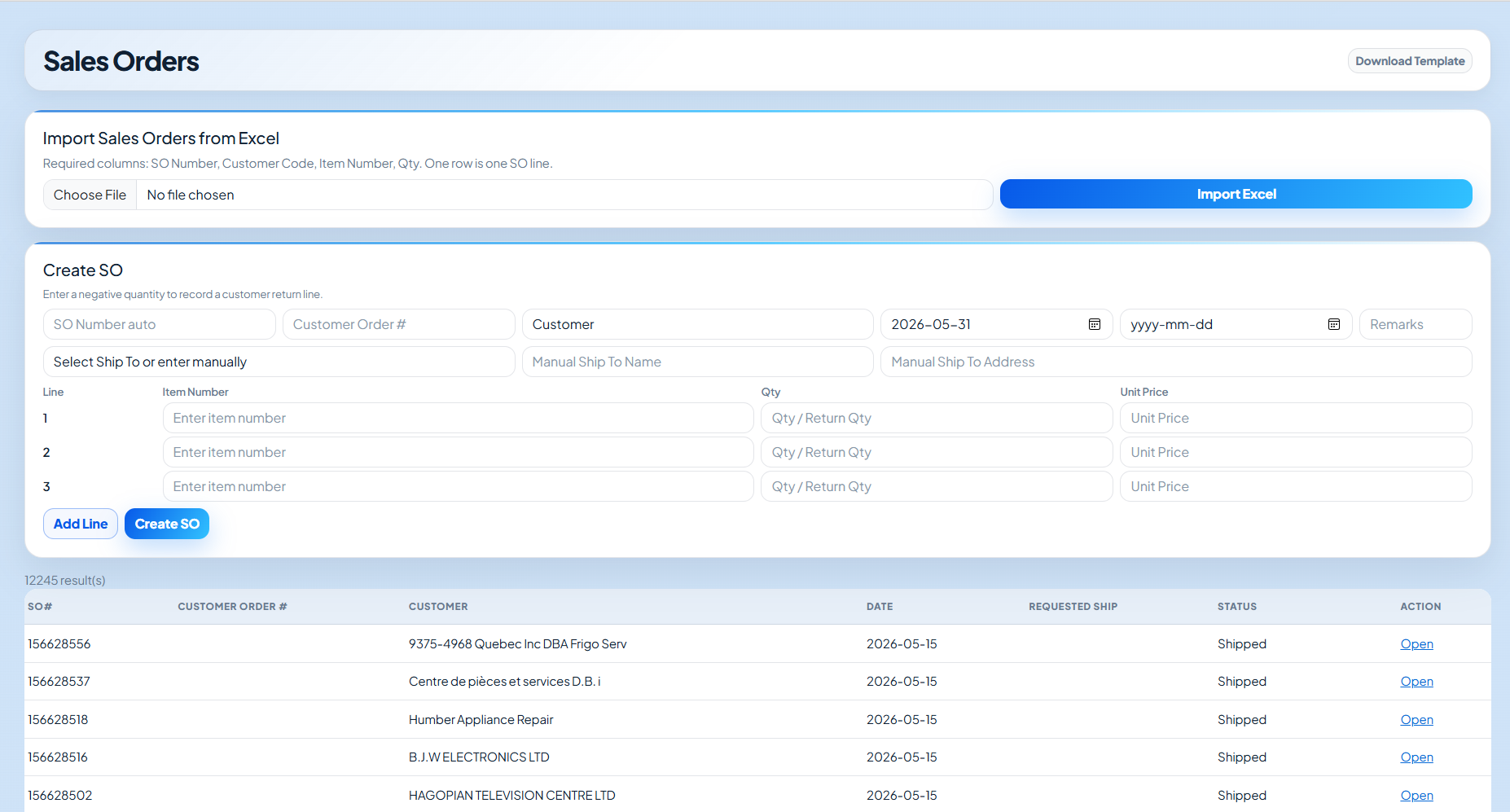Focus line 2 item number input
This screenshot has width=1510, height=812.
459,452
